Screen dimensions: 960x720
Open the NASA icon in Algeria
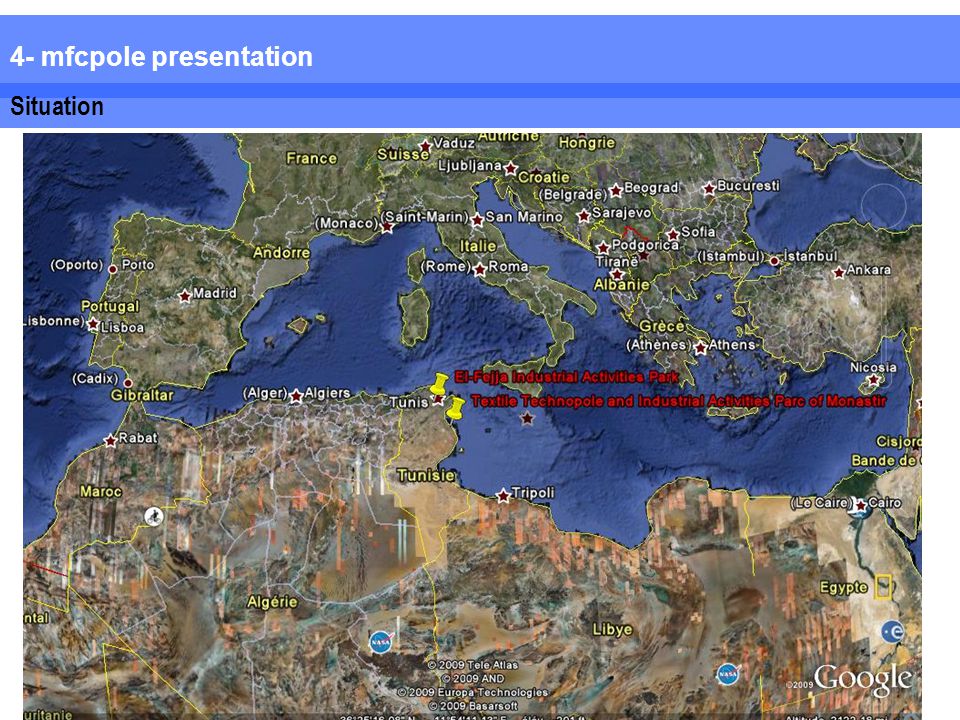point(380,642)
